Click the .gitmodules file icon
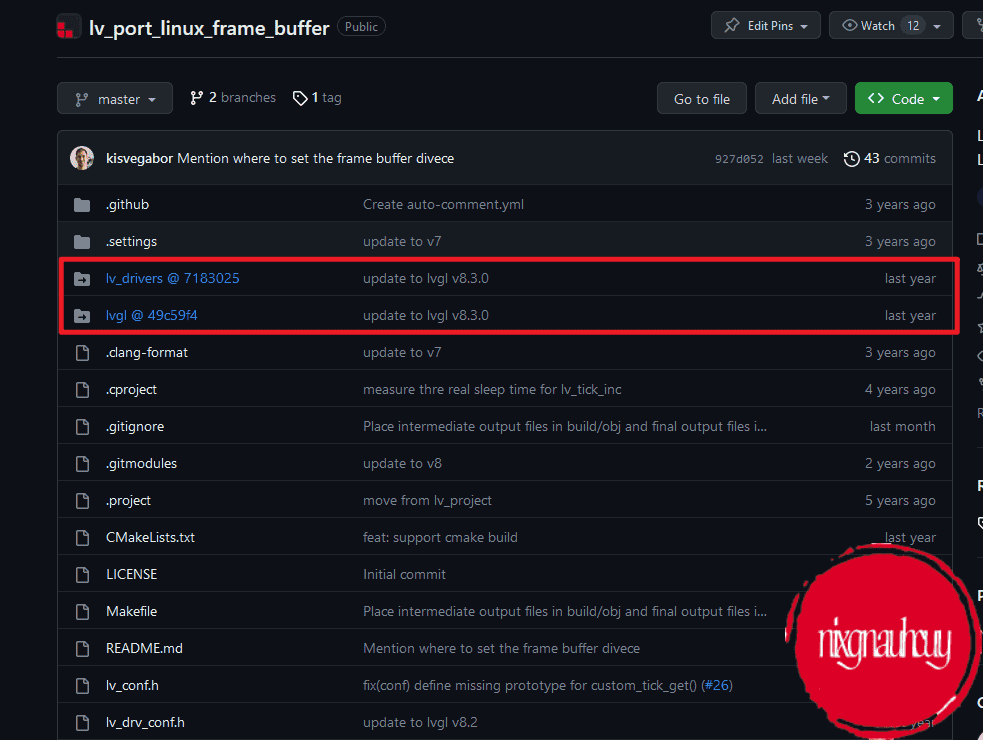The height and width of the screenshot is (740, 983). [82, 463]
